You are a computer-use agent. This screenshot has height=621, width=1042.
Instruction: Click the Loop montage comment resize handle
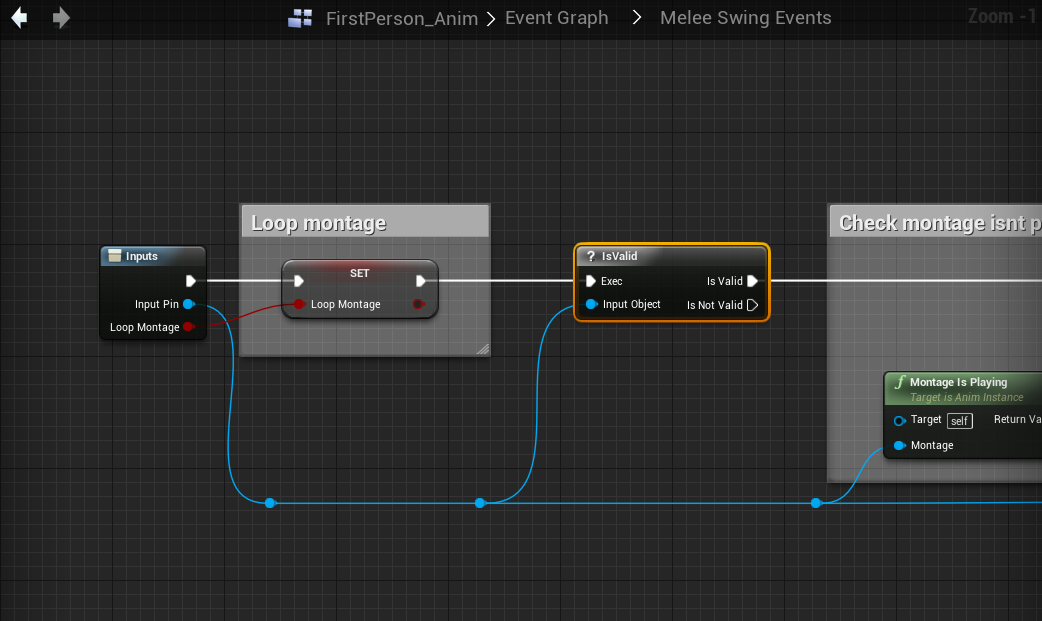point(482,348)
